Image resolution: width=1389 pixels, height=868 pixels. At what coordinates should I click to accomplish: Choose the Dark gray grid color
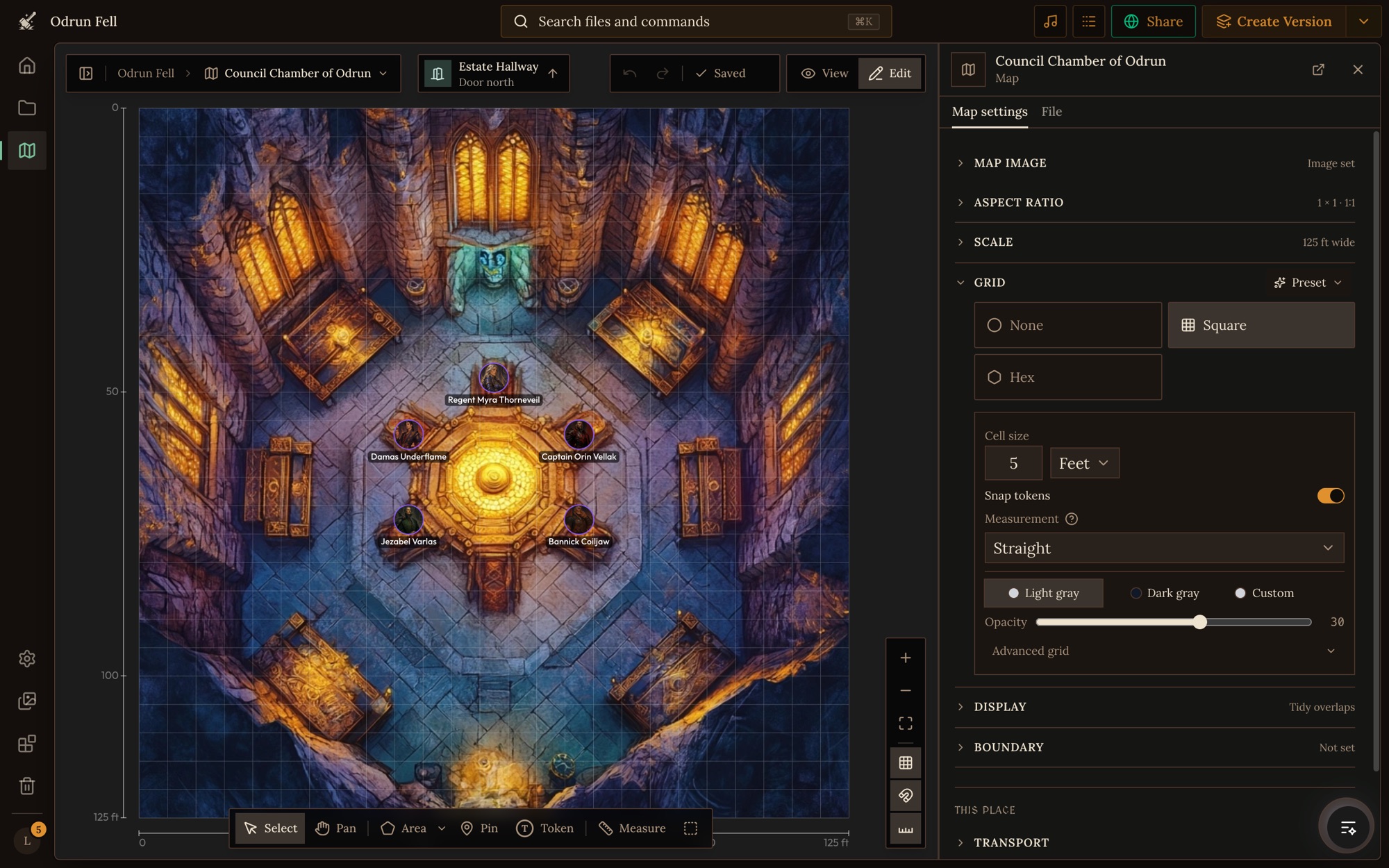[1165, 593]
